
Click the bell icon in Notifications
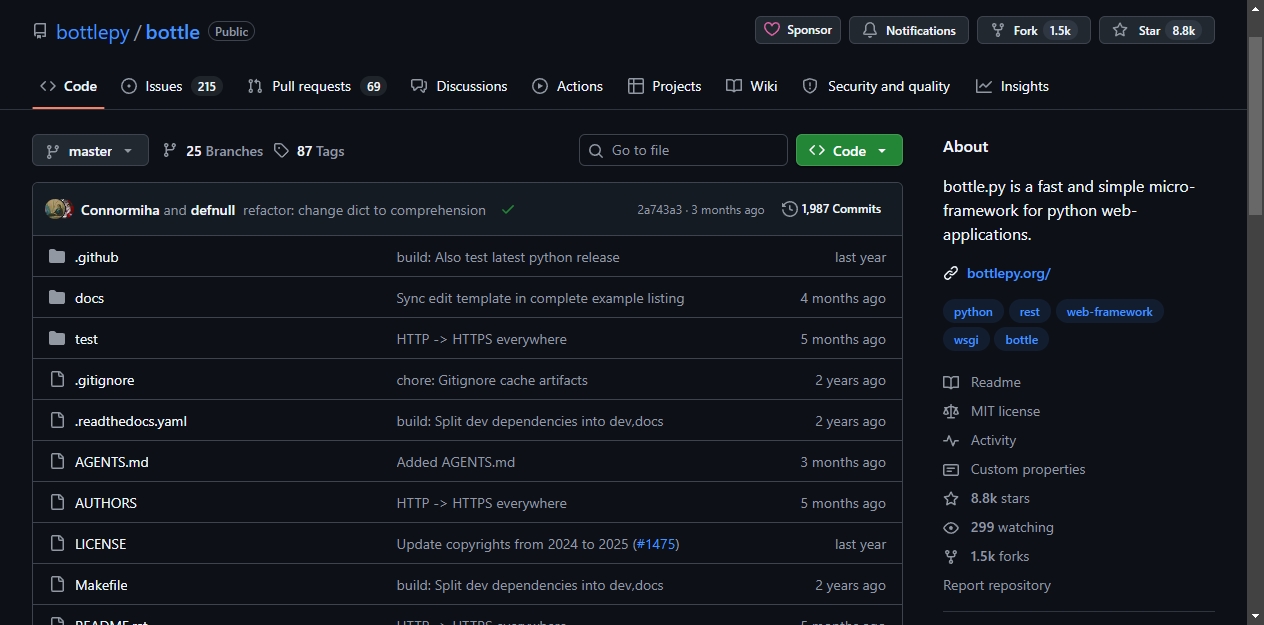870,30
